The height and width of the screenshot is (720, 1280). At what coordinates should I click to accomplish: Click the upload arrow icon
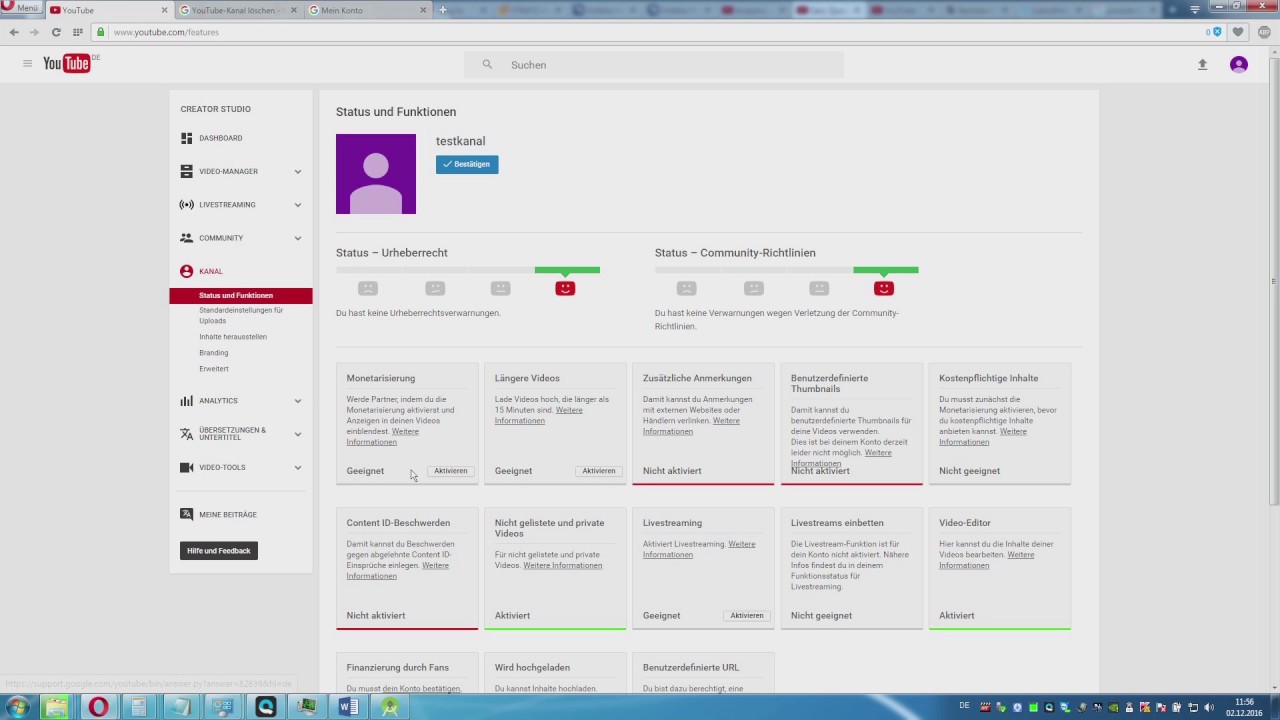1202,64
